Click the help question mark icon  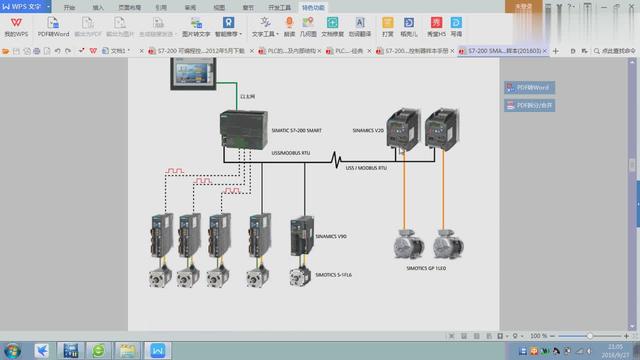pos(570,7)
